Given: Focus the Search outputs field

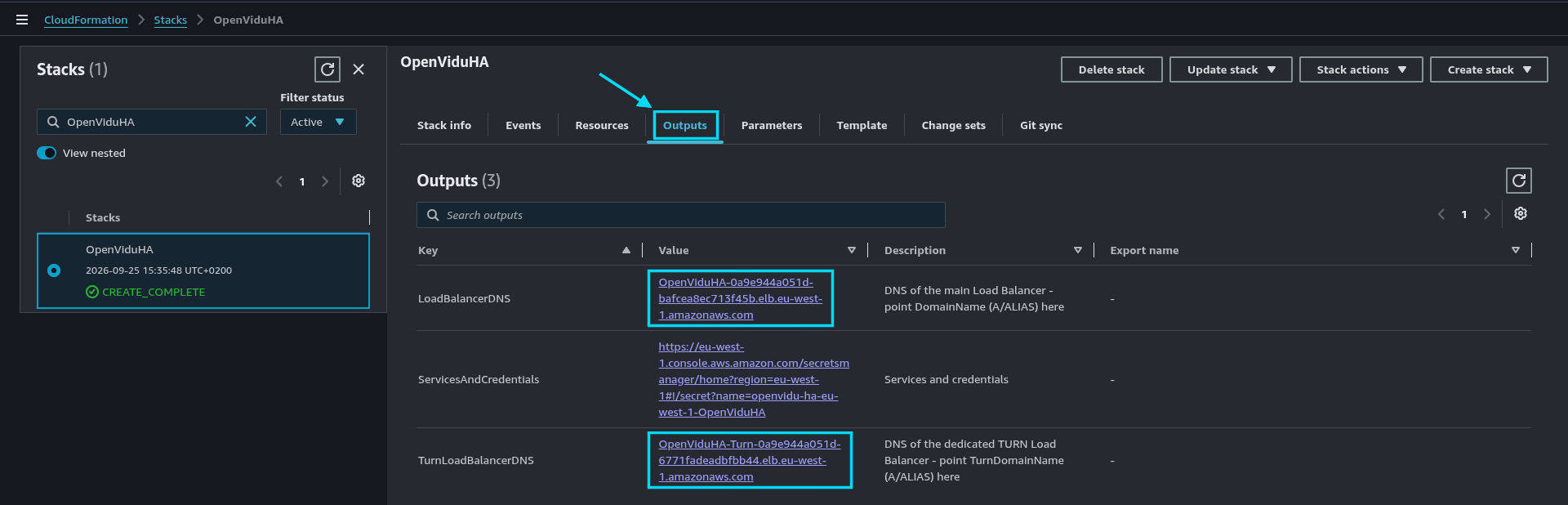Looking at the screenshot, I should tap(681, 215).
